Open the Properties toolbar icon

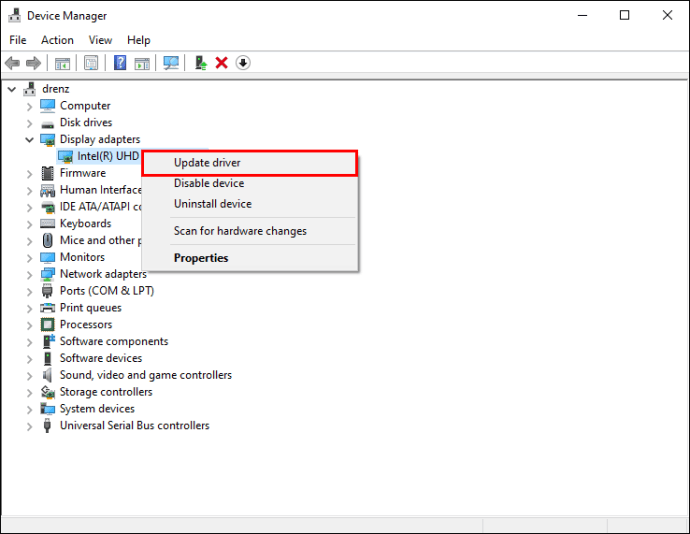(91, 63)
